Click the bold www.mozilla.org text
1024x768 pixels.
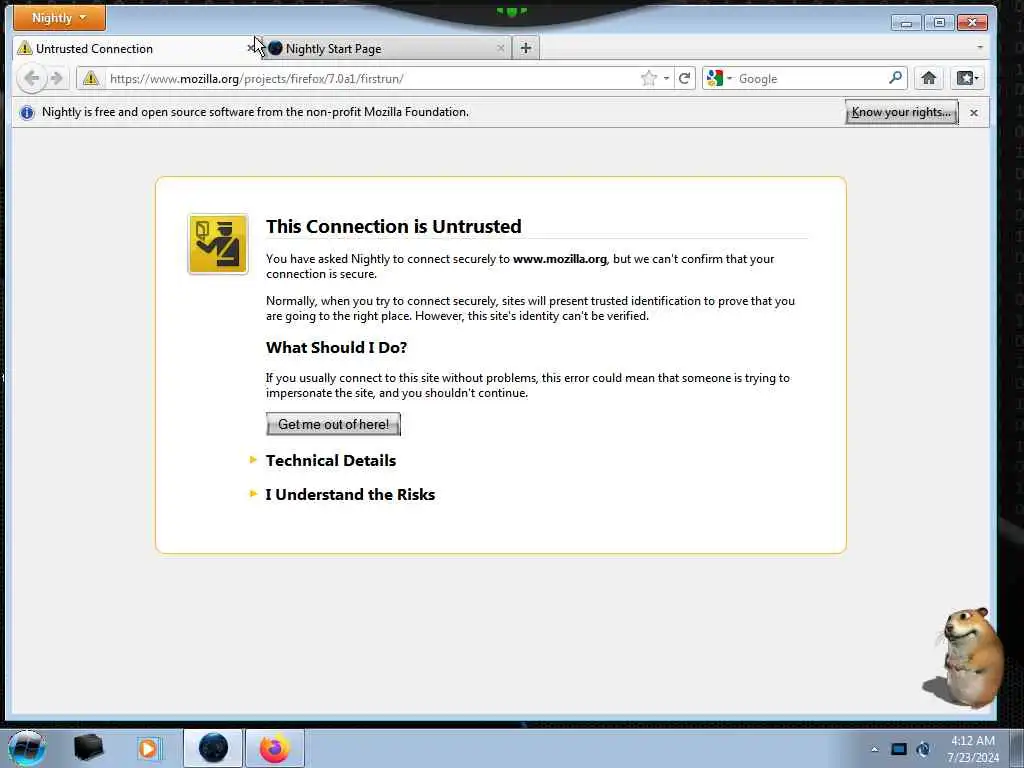point(560,259)
